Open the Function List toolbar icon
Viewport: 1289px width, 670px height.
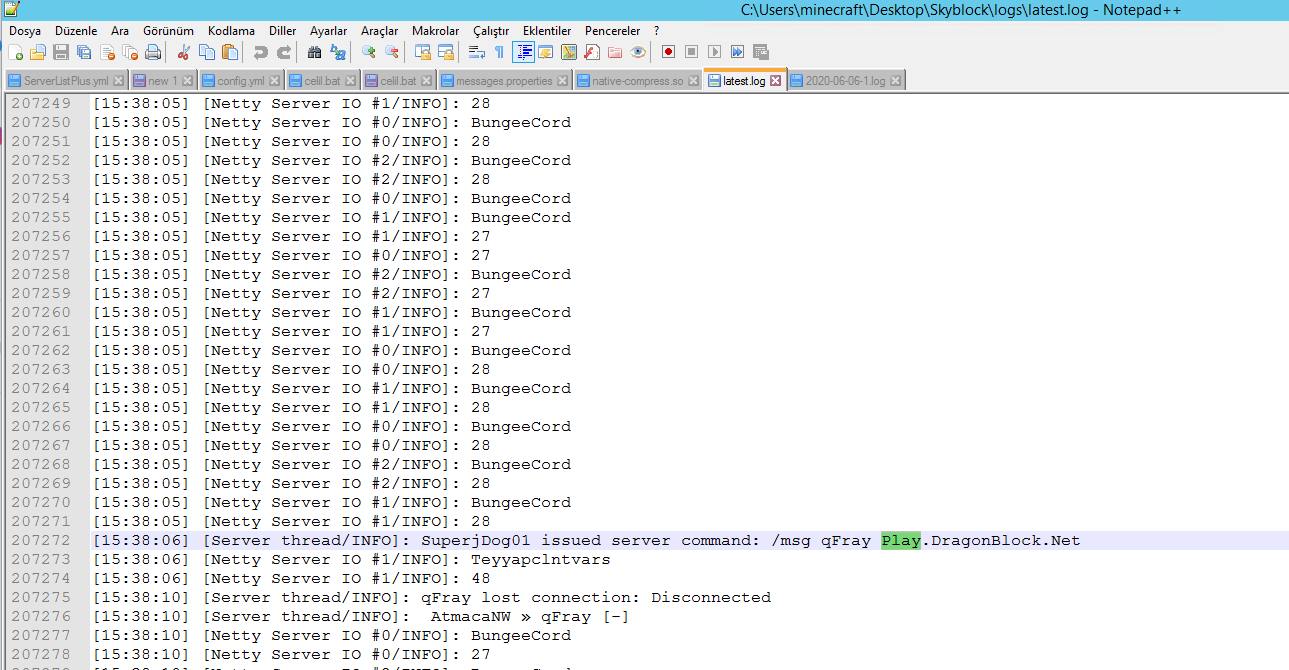pyautogui.click(x=592, y=52)
